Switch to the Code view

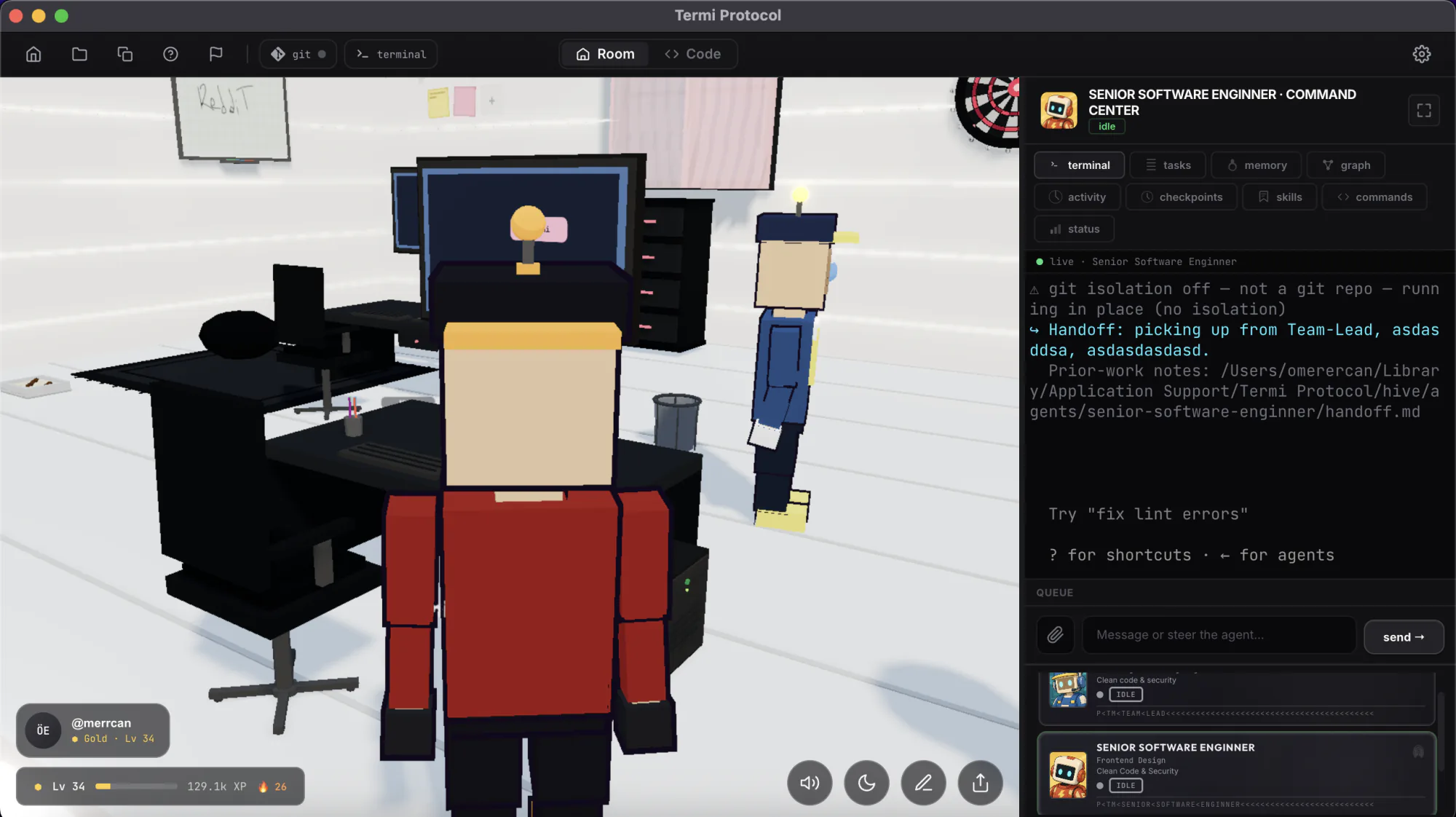[692, 54]
